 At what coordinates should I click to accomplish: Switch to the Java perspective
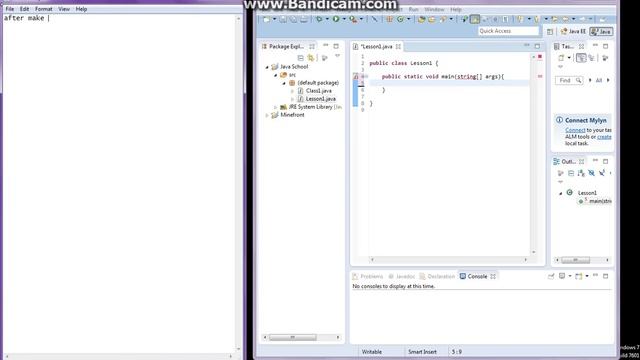pos(601,31)
